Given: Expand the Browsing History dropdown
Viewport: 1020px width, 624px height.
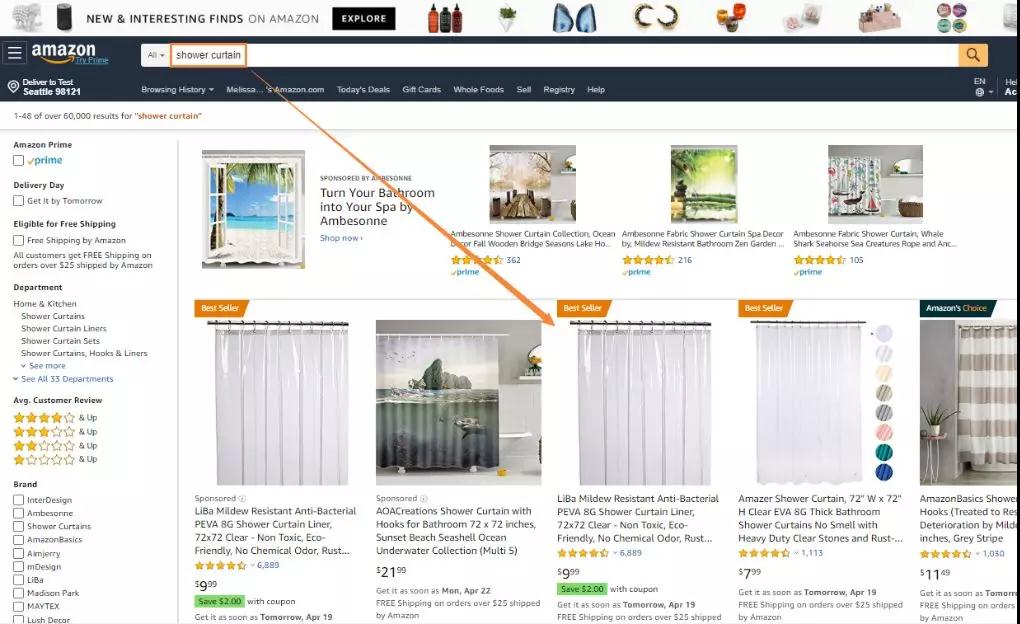Looking at the screenshot, I should point(177,90).
